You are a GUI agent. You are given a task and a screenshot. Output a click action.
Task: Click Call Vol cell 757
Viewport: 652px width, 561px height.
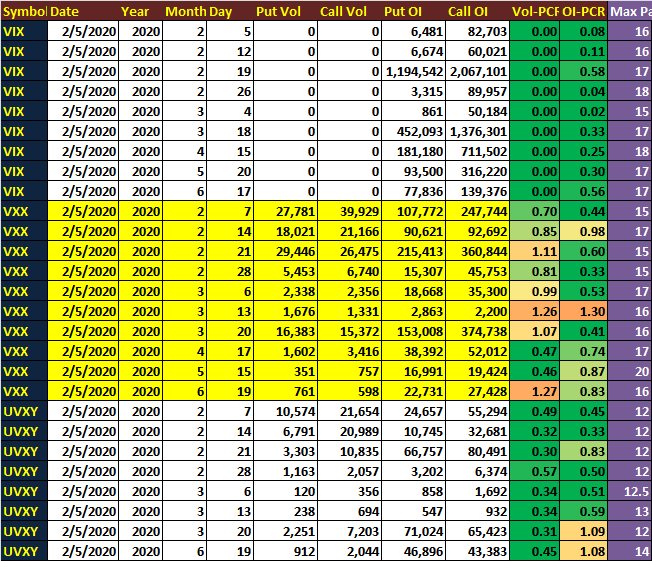pos(350,371)
